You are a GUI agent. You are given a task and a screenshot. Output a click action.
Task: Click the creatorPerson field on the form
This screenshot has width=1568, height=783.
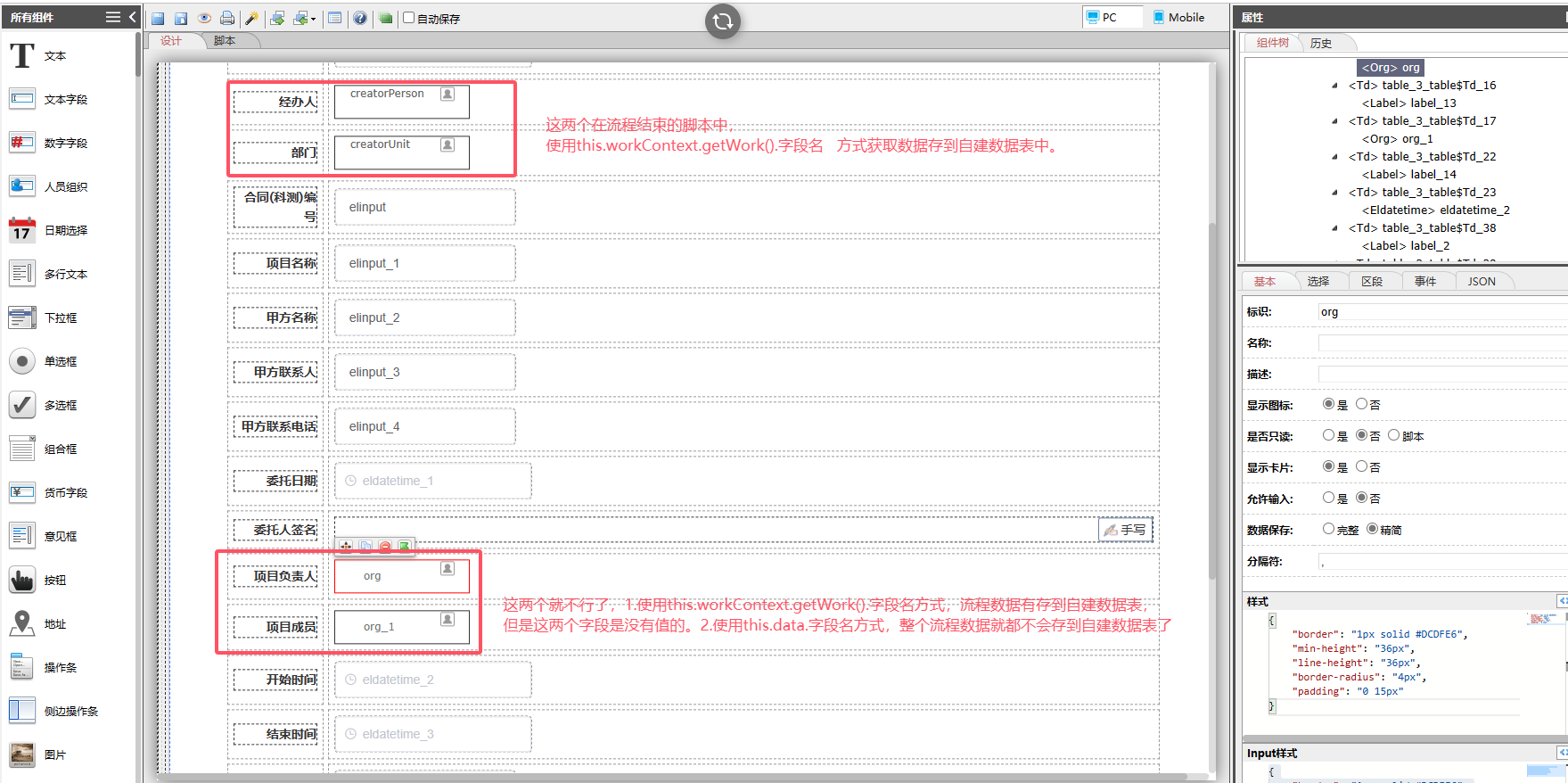tap(402, 101)
